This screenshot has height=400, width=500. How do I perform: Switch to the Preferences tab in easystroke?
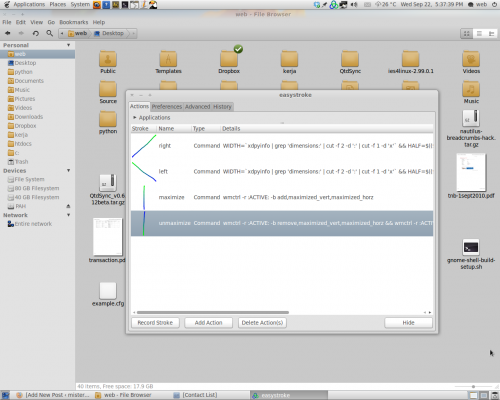point(167,107)
